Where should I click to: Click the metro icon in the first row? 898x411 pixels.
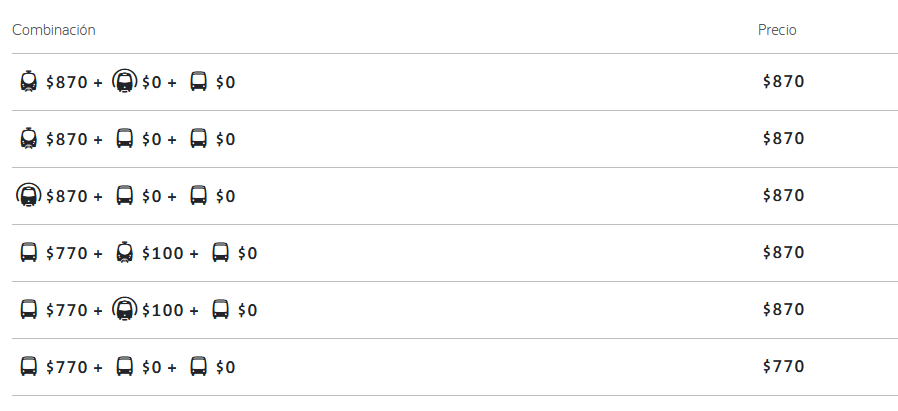(124, 82)
